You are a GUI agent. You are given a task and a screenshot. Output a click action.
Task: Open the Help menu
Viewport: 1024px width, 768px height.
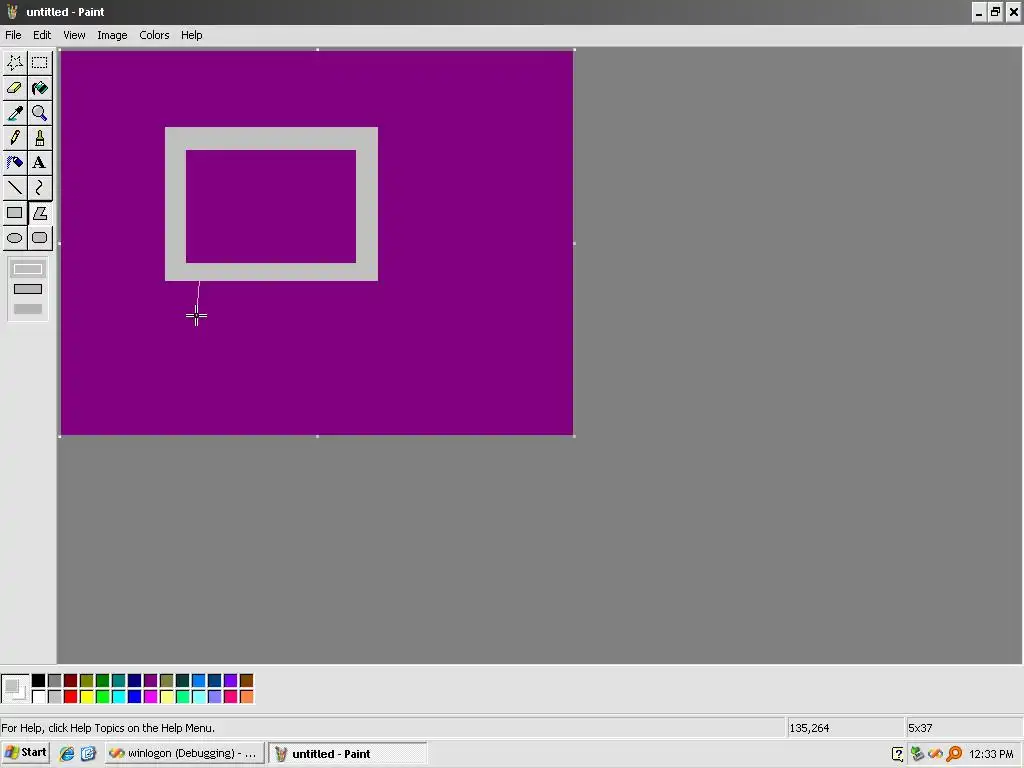pos(191,35)
